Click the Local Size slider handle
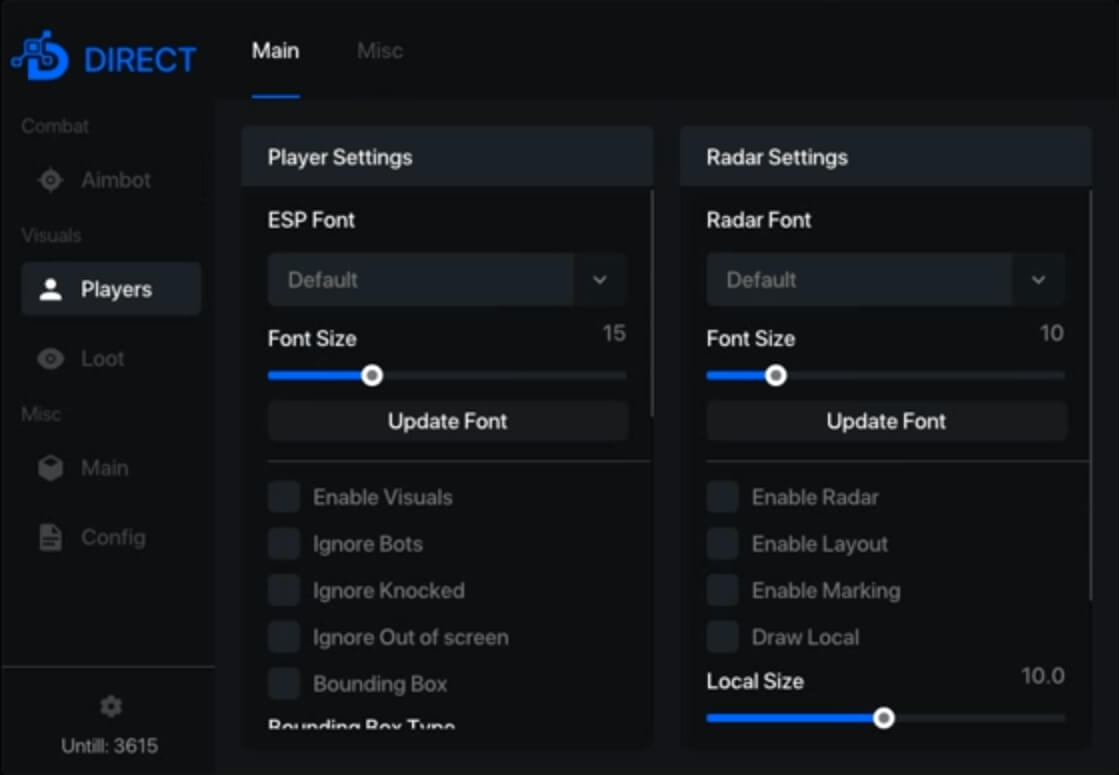 [x=883, y=718]
